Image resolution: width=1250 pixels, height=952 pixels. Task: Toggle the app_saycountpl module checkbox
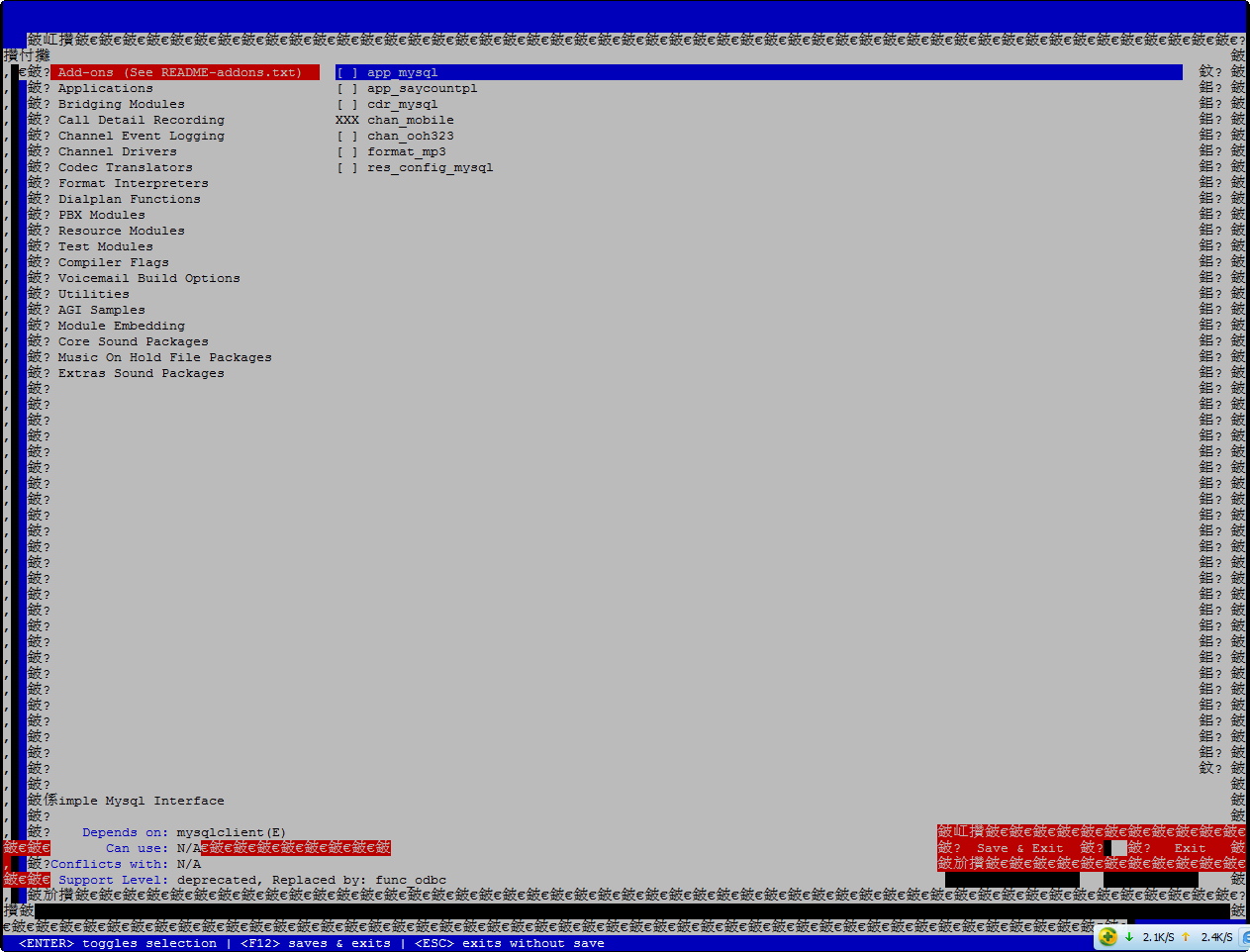(347, 88)
